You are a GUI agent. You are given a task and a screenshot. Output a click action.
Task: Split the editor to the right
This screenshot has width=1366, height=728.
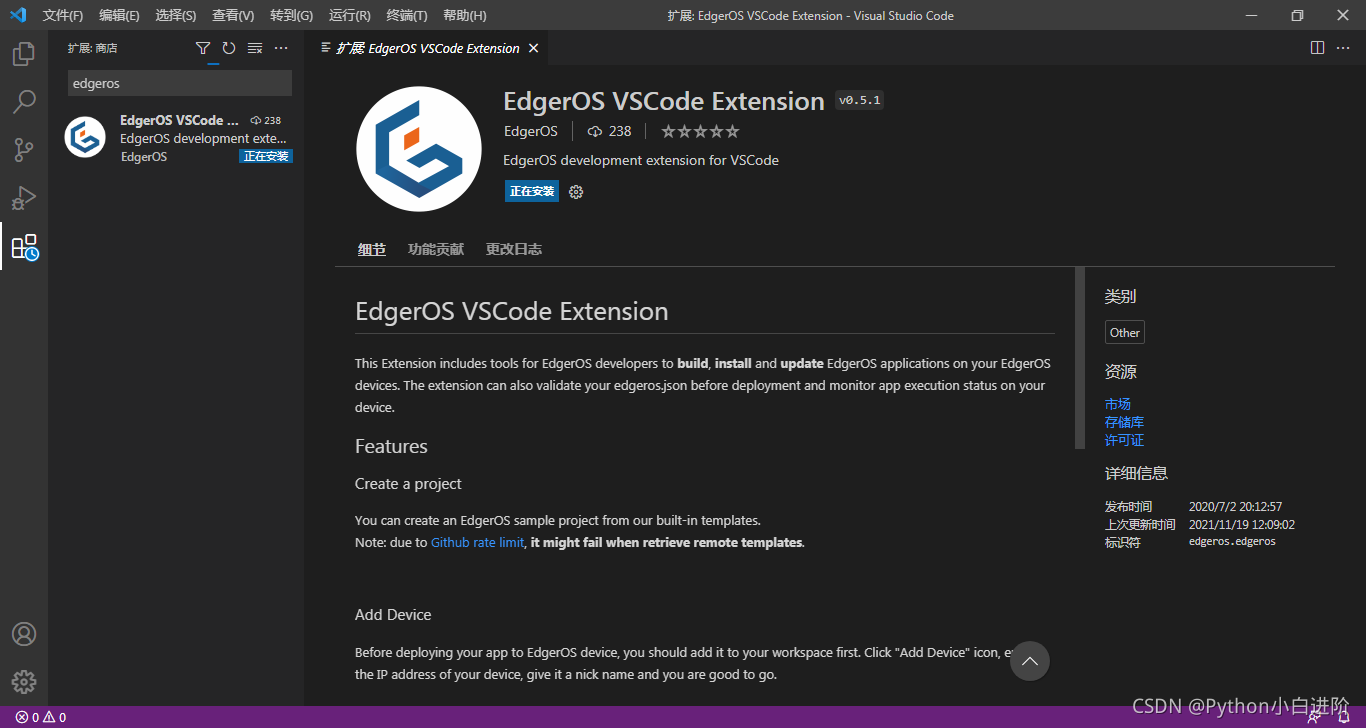(x=1318, y=48)
